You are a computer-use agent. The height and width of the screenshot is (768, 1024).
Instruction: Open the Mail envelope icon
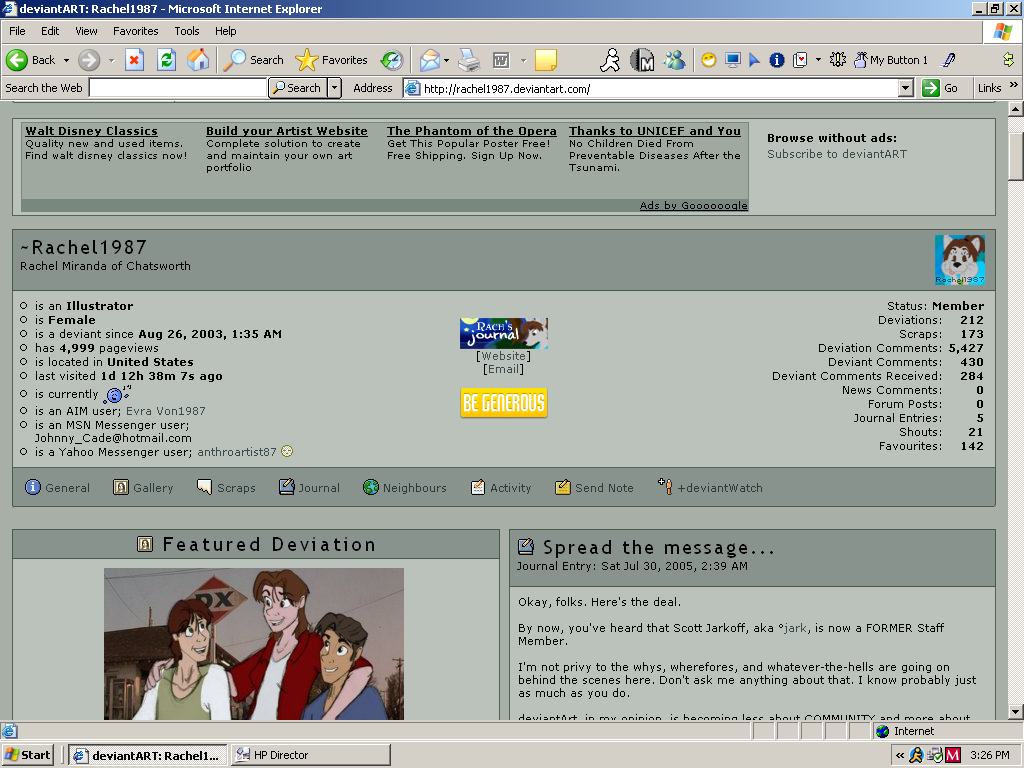click(x=430, y=60)
